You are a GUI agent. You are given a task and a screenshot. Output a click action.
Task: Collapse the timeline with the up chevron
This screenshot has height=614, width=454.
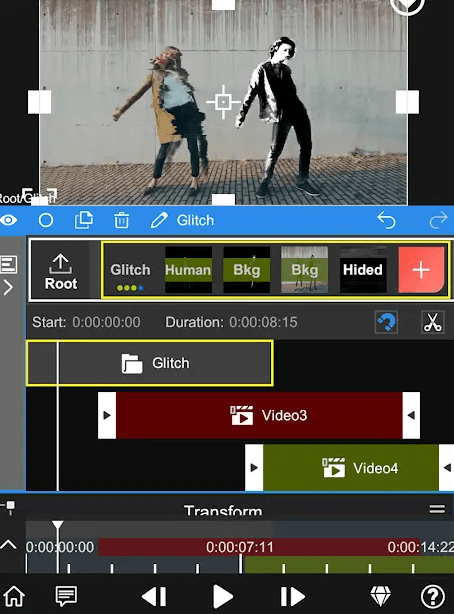click(x=8, y=545)
